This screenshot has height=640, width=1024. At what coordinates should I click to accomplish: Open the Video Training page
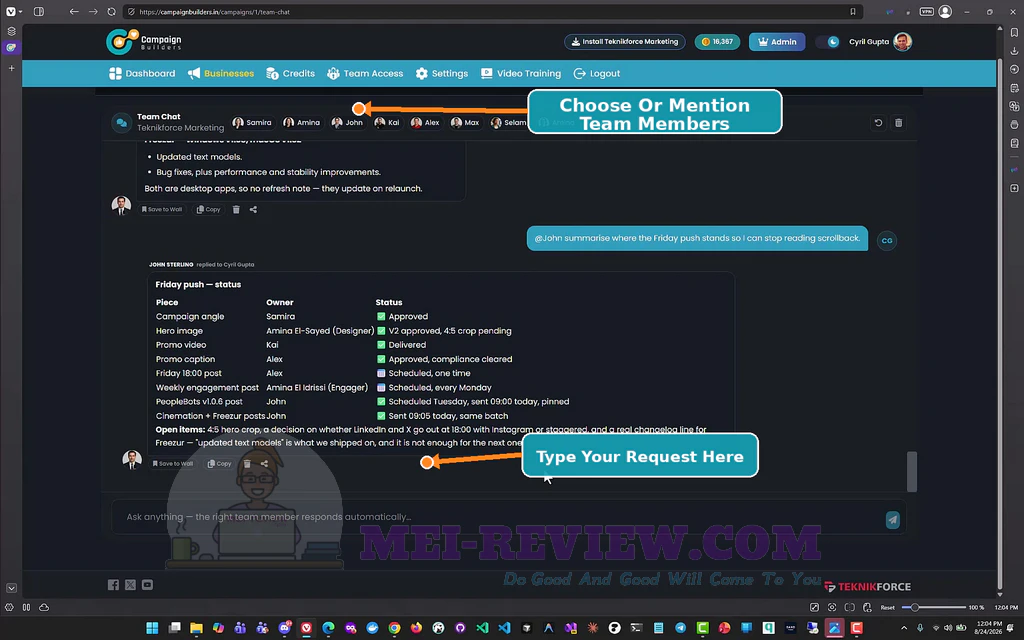pos(521,74)
